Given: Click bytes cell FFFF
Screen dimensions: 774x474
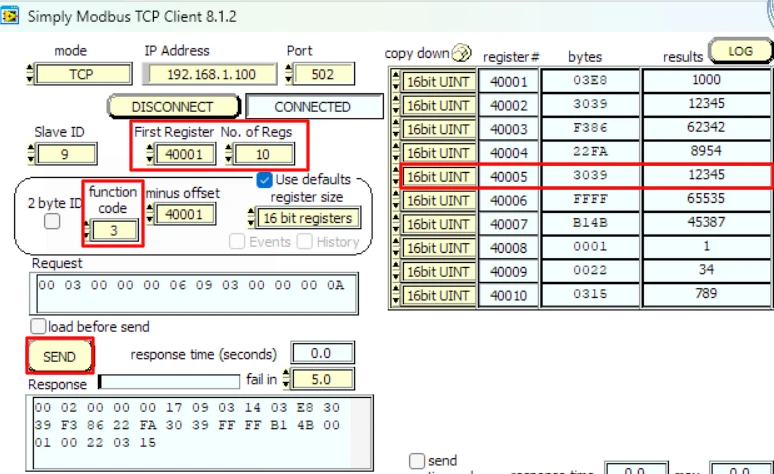Looking at the screenshot, I should pos(590,199).
